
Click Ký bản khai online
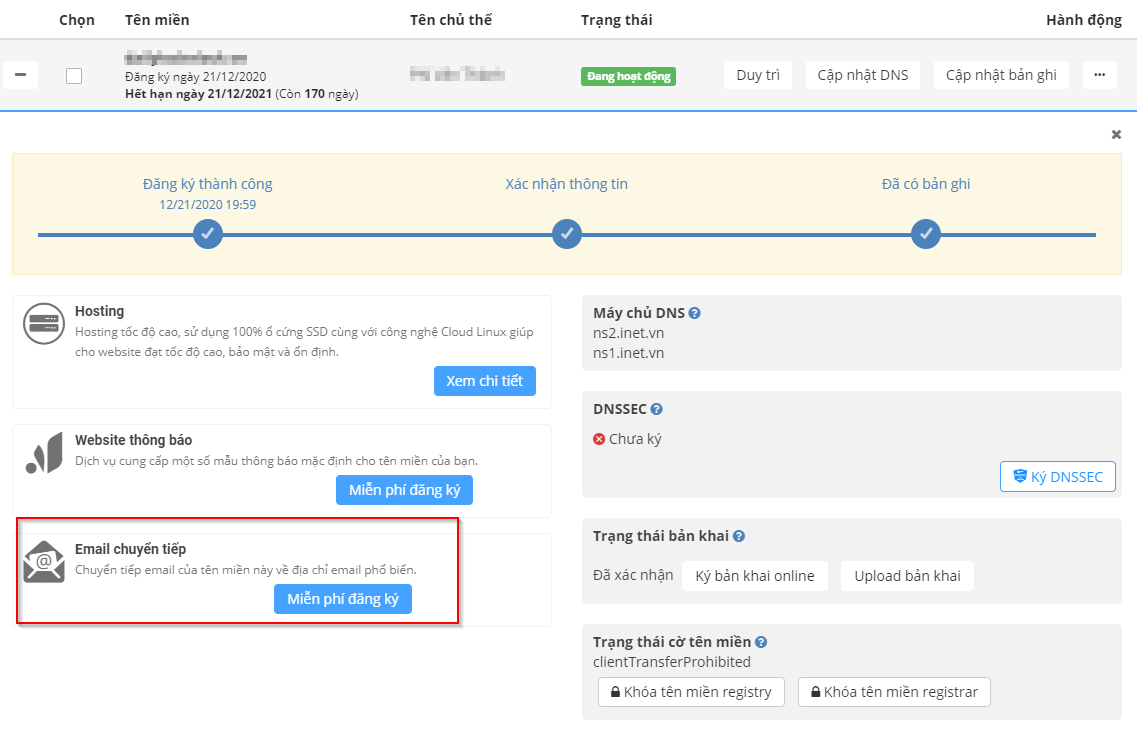tap(755, 575)
